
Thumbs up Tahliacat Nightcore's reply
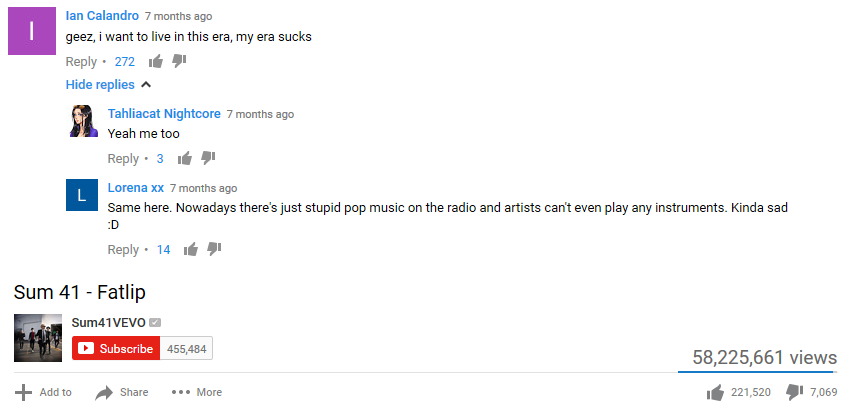click(x=185, y=158)
